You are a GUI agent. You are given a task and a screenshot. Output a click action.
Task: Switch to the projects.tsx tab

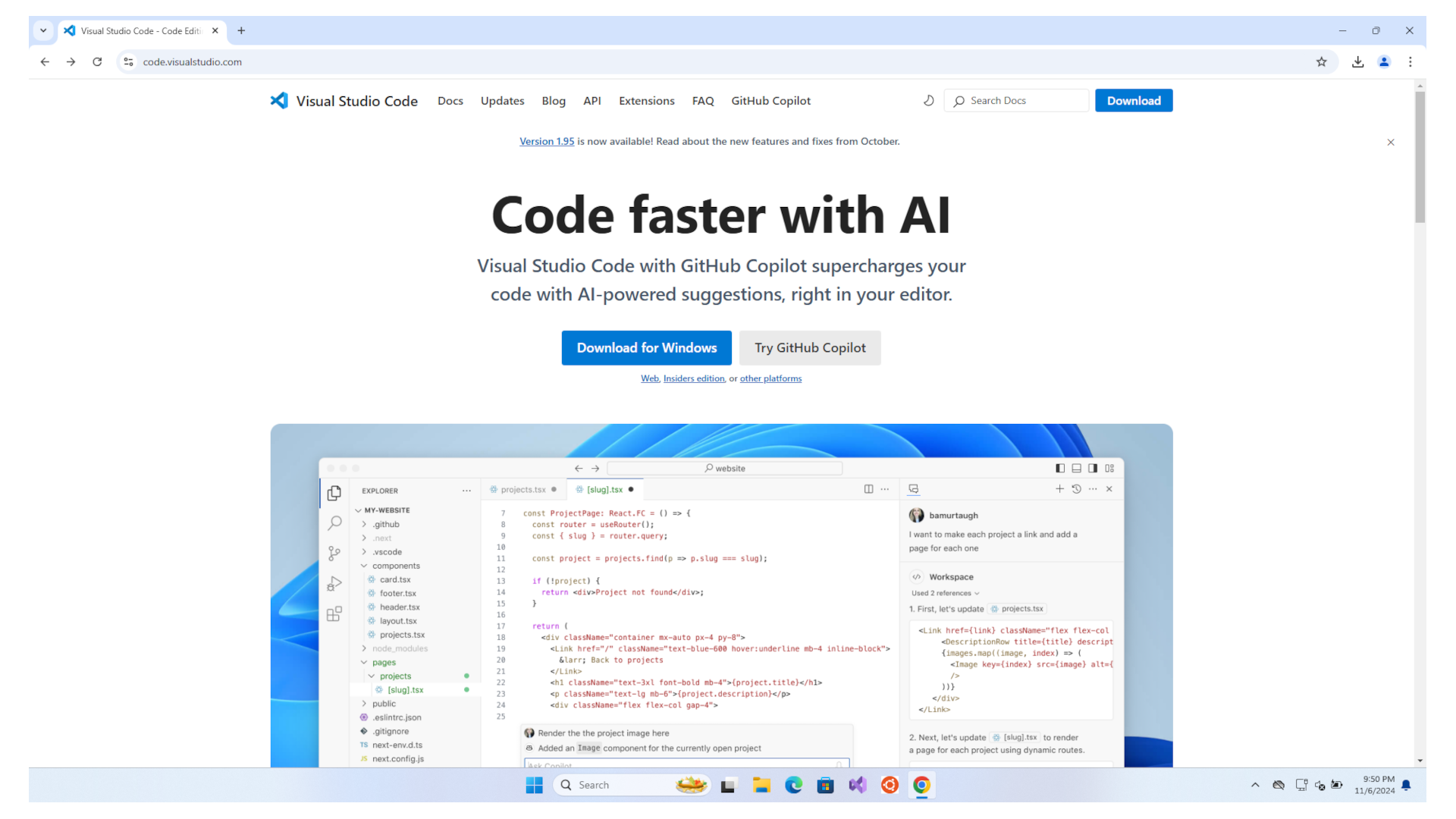click(x=522, y=489)
